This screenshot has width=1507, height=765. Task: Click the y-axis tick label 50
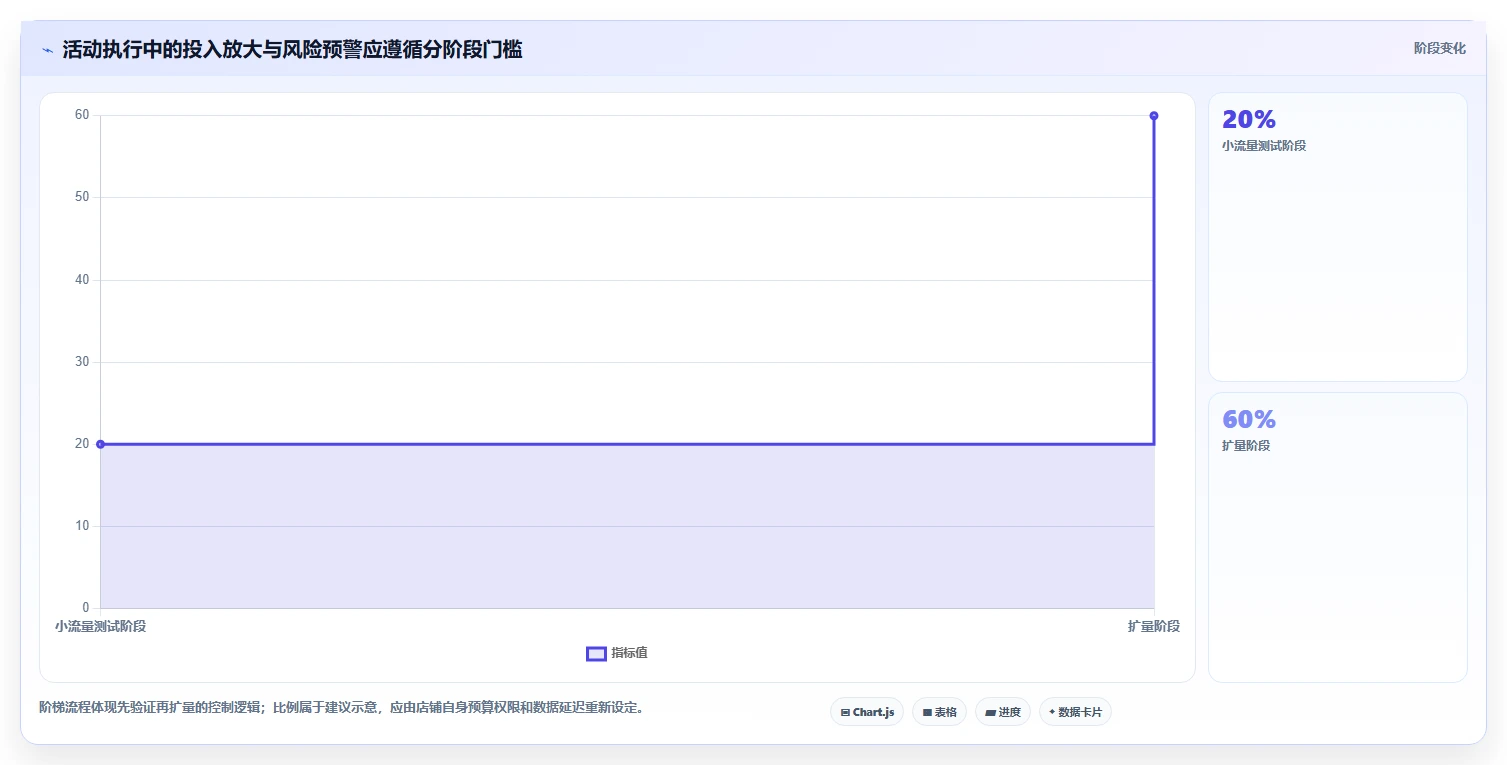[x=82, y=197]
